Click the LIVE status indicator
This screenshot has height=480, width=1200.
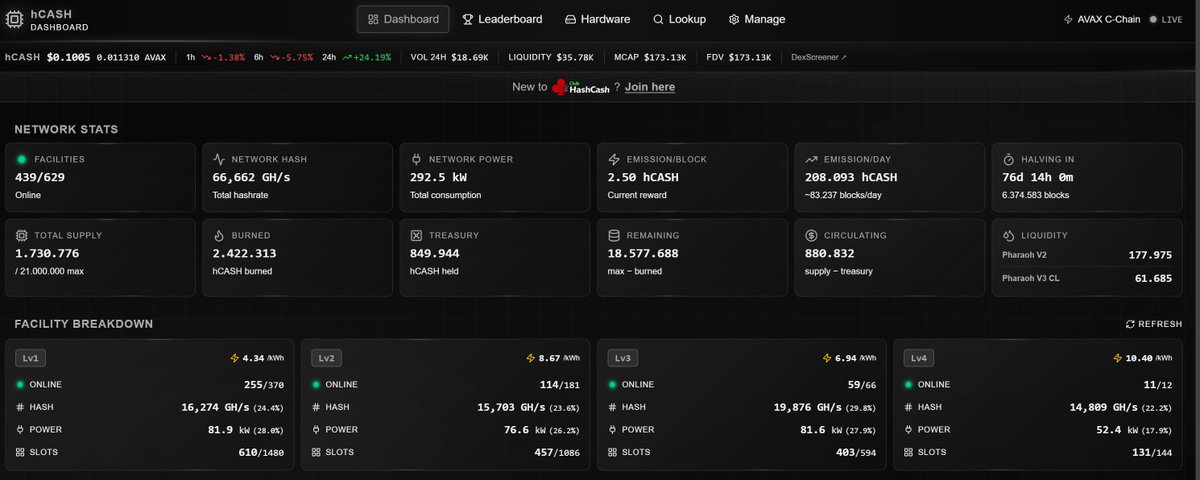(x=1166, y=19)
